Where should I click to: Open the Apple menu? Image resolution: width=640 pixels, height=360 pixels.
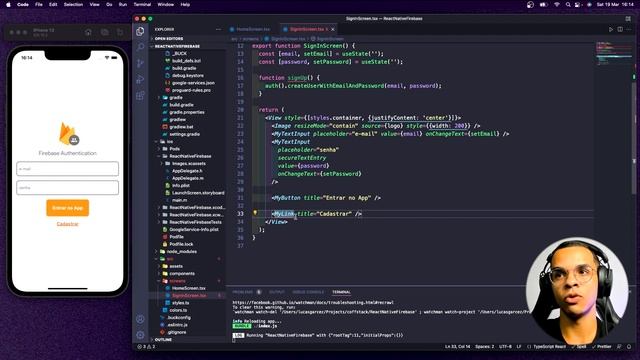tap(8, 4)
